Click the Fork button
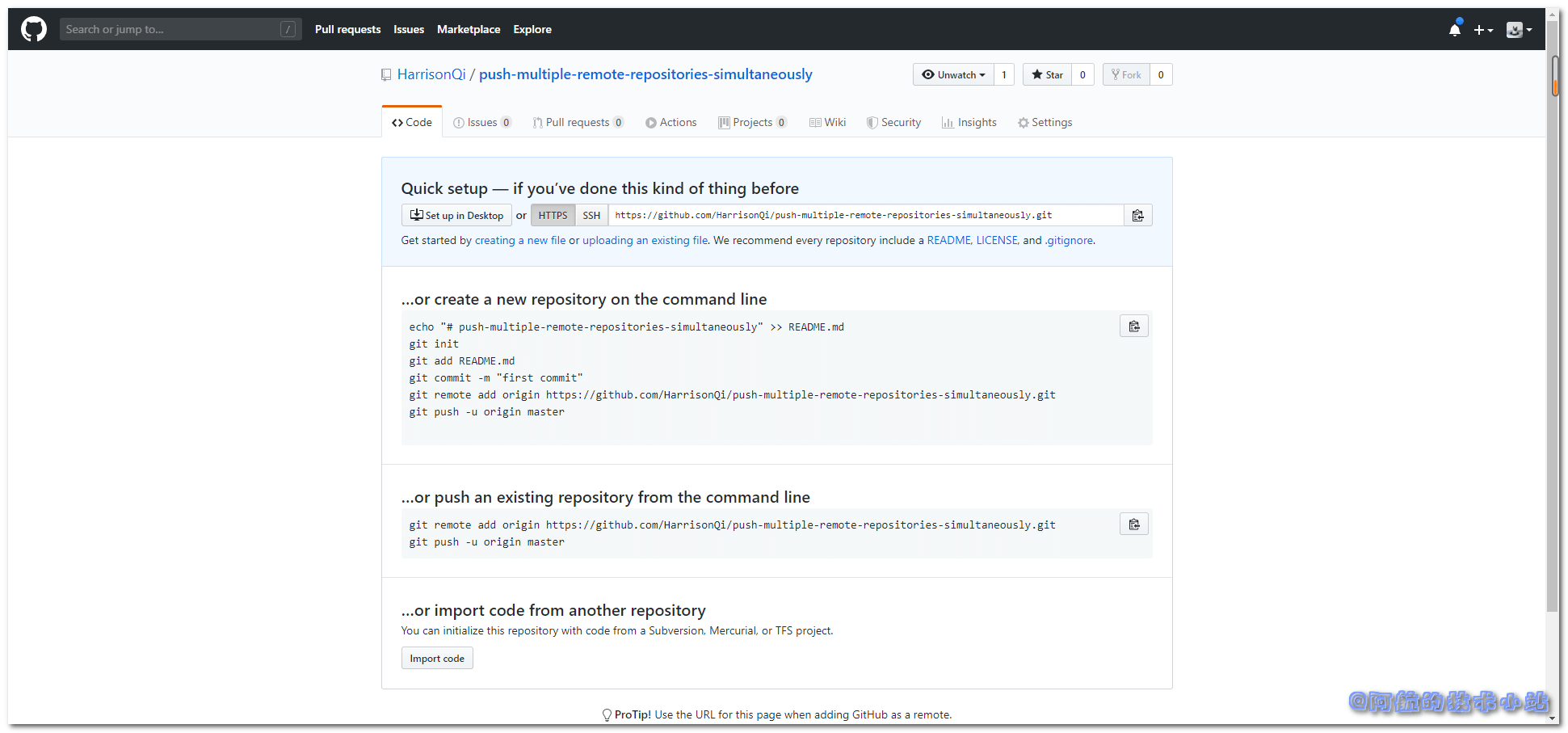 coord(1126,75)
